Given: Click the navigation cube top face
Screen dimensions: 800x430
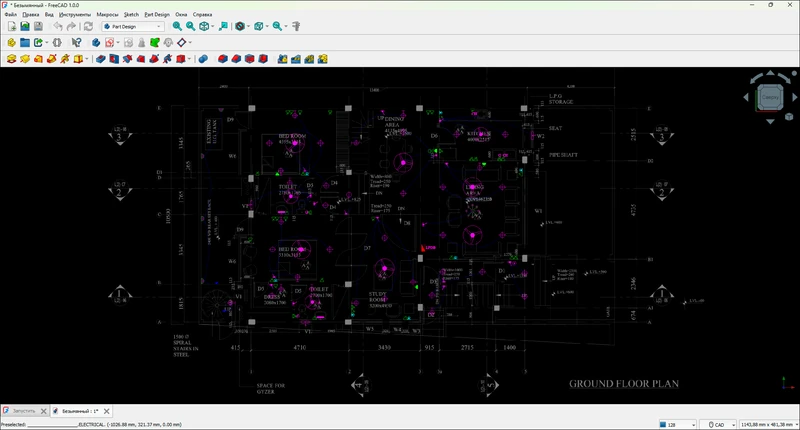Looking at the screenshot, I should click(x=771, y=97).
